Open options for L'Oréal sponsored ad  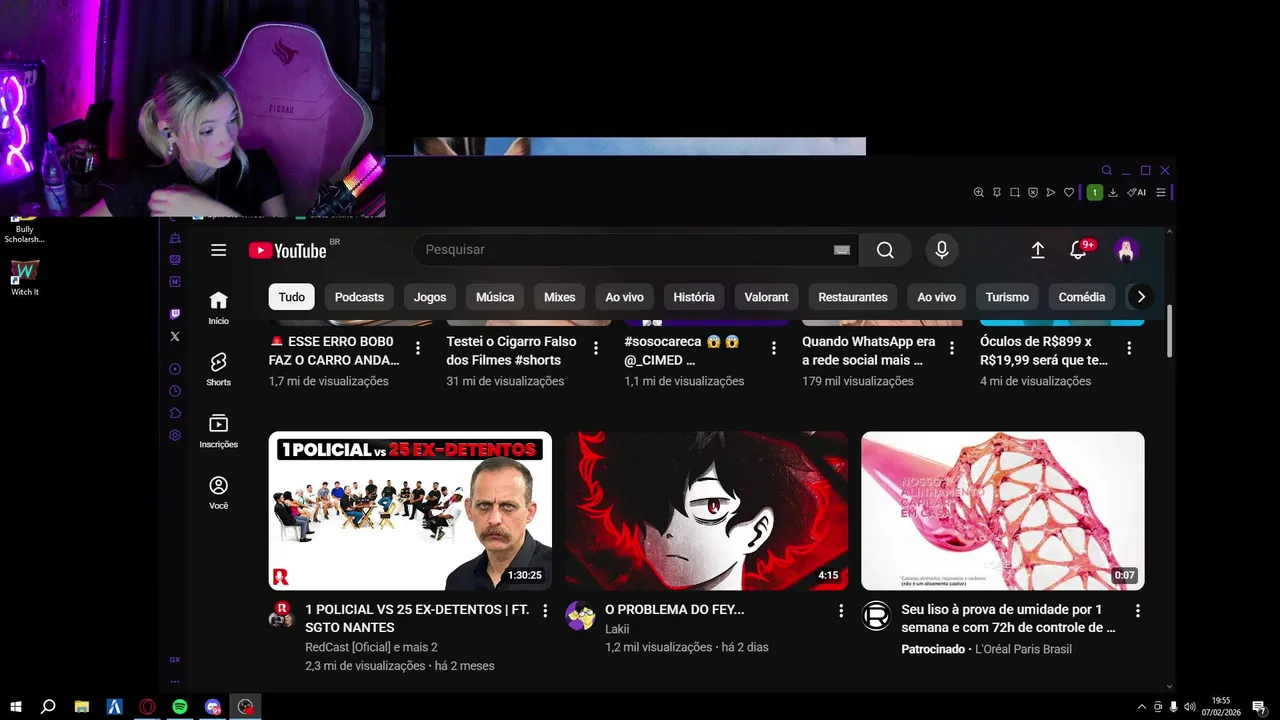point(1137,610)
